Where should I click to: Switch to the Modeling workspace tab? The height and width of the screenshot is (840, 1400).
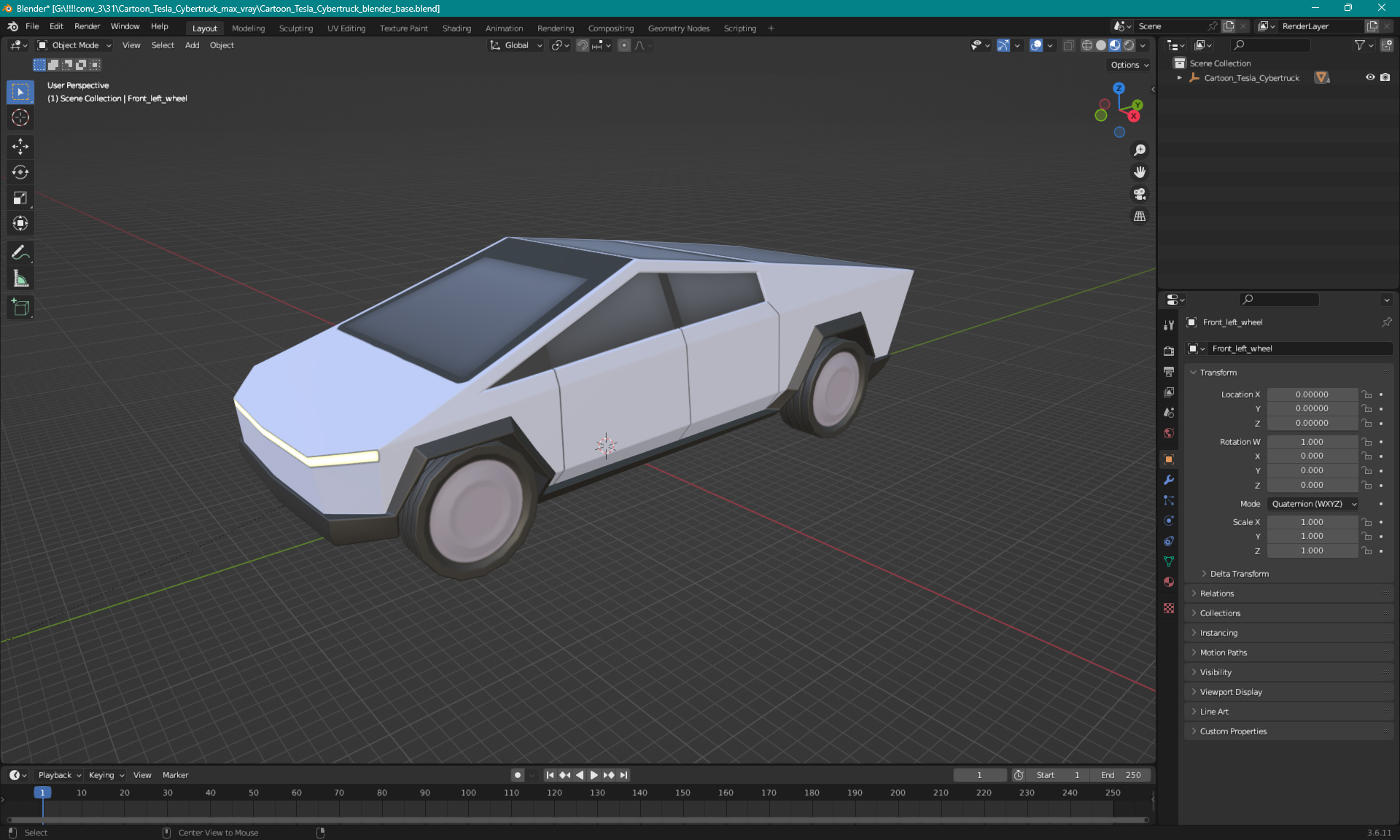248,28
